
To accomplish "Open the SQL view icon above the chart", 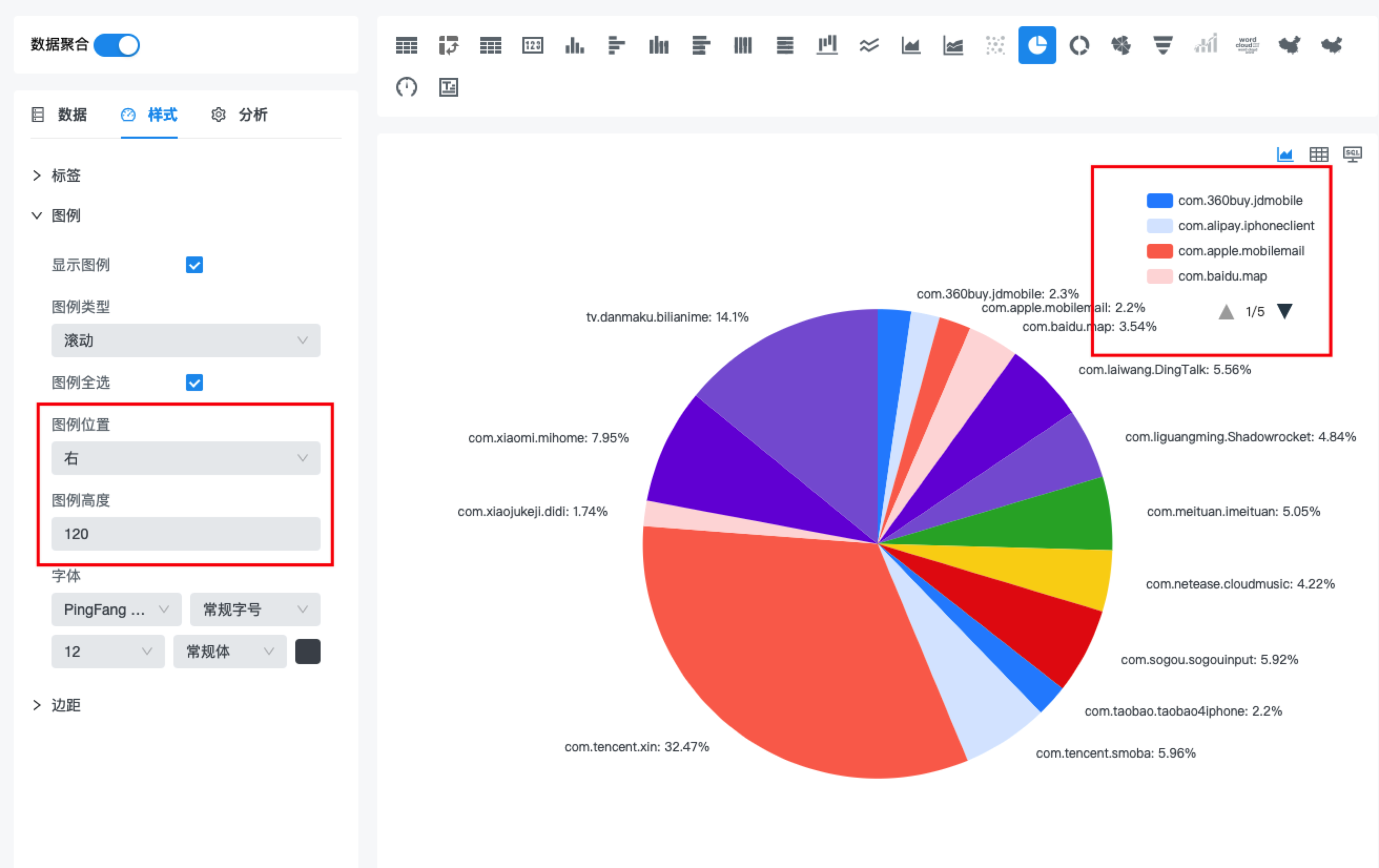I will pos(1353,154).
